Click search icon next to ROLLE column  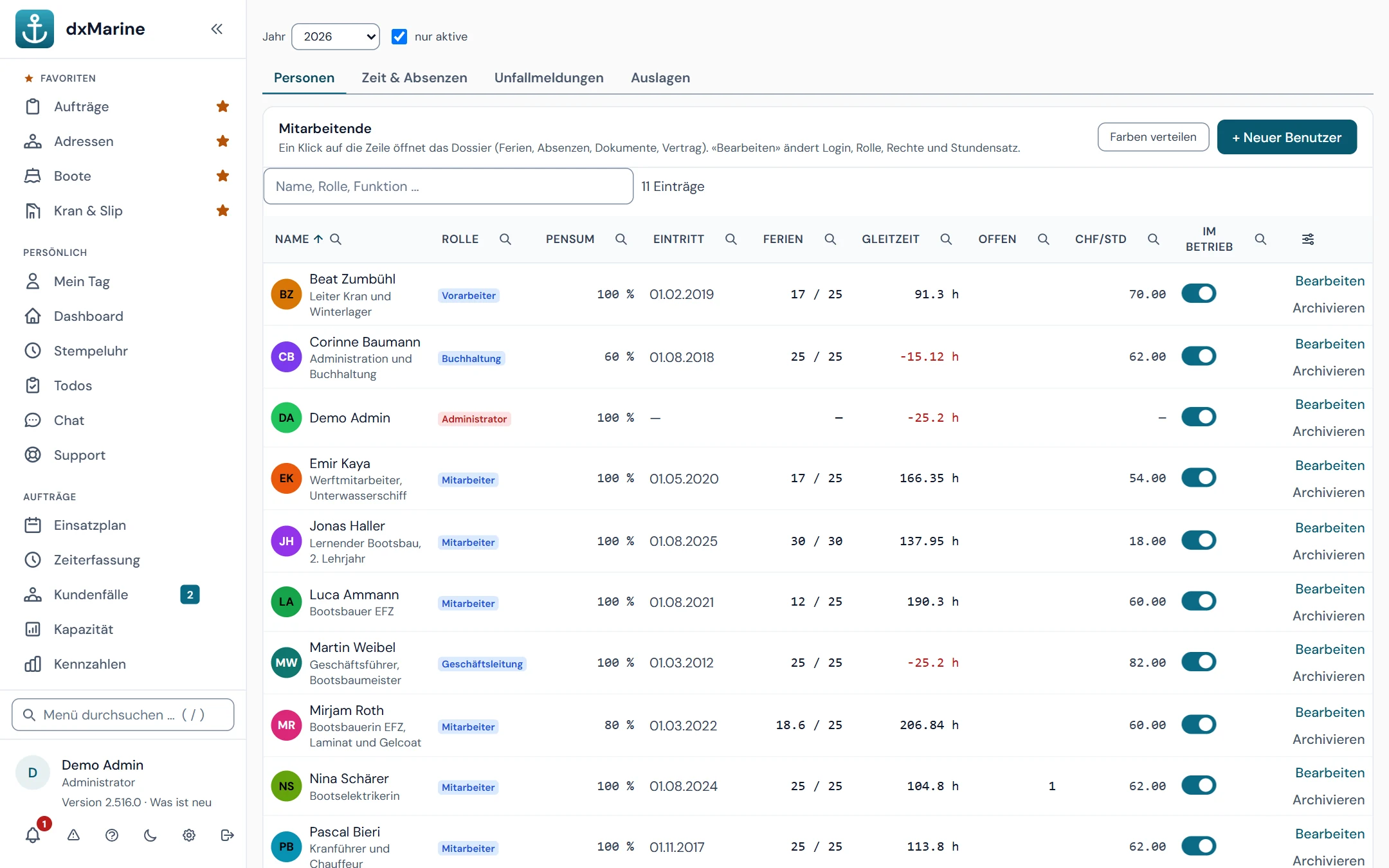[505, 239]
